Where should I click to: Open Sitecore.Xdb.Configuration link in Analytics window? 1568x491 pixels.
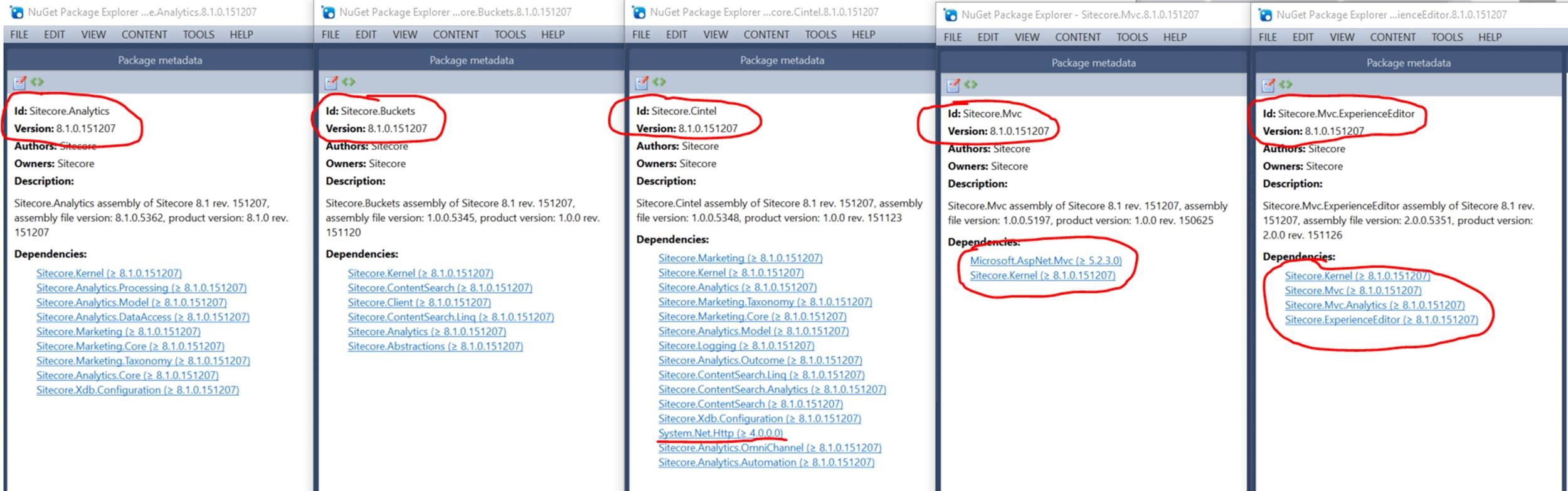[137, 390]
